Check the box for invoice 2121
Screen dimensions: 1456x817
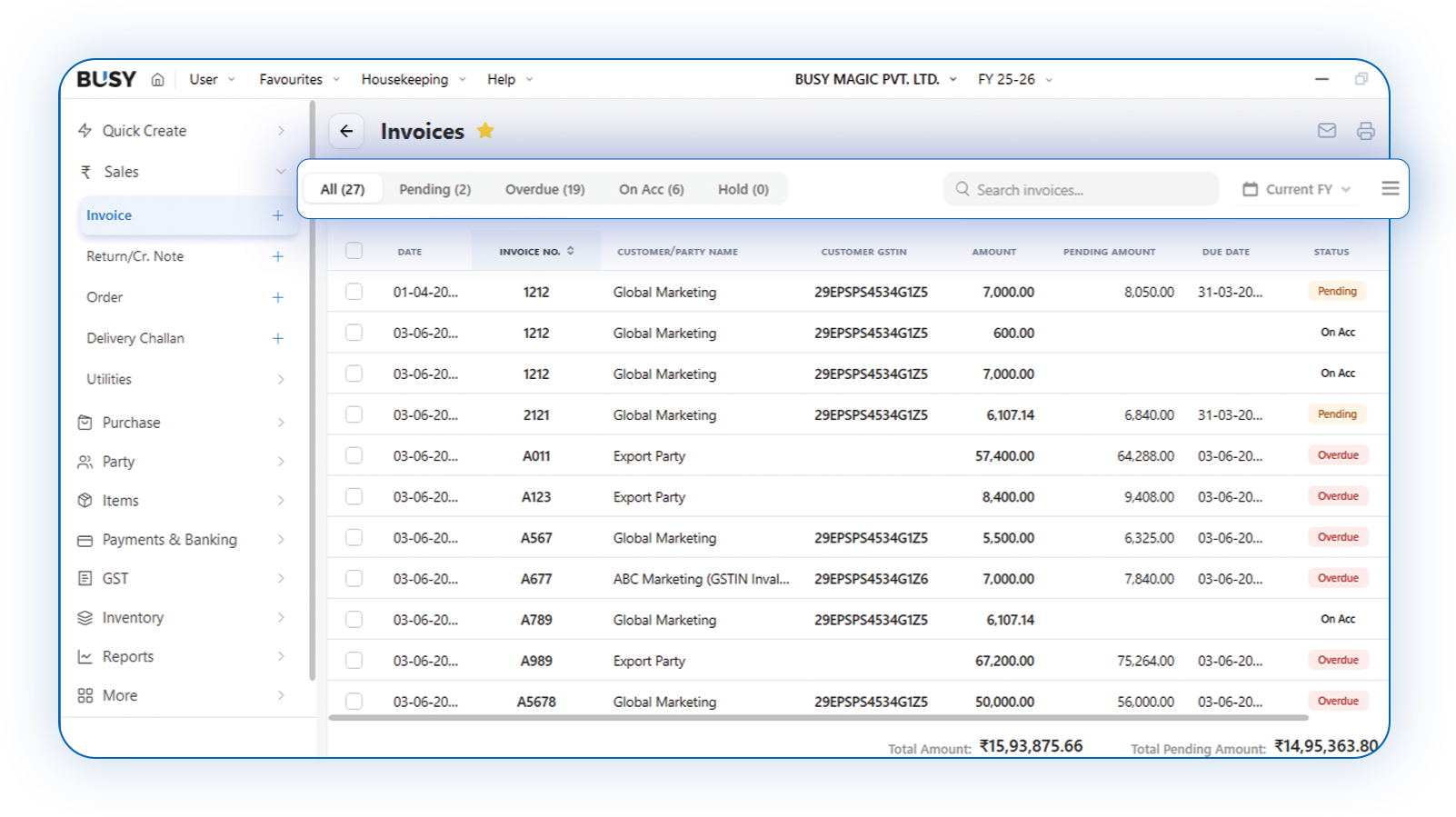pyautogui.click(x=354, y=414)
